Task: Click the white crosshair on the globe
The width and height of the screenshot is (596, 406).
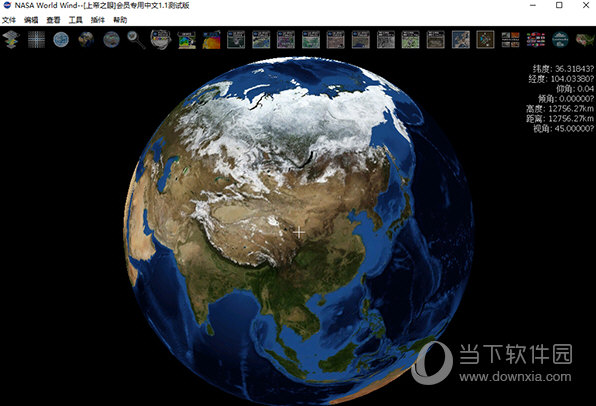Action: (x=299, y=232)
